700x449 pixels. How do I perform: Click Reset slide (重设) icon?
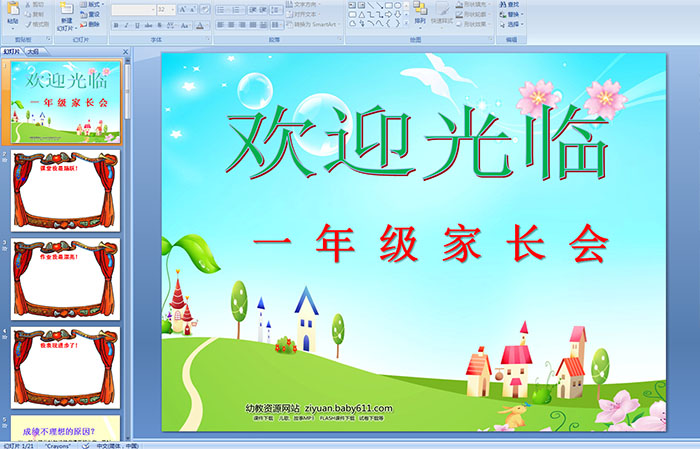point(83,14)
